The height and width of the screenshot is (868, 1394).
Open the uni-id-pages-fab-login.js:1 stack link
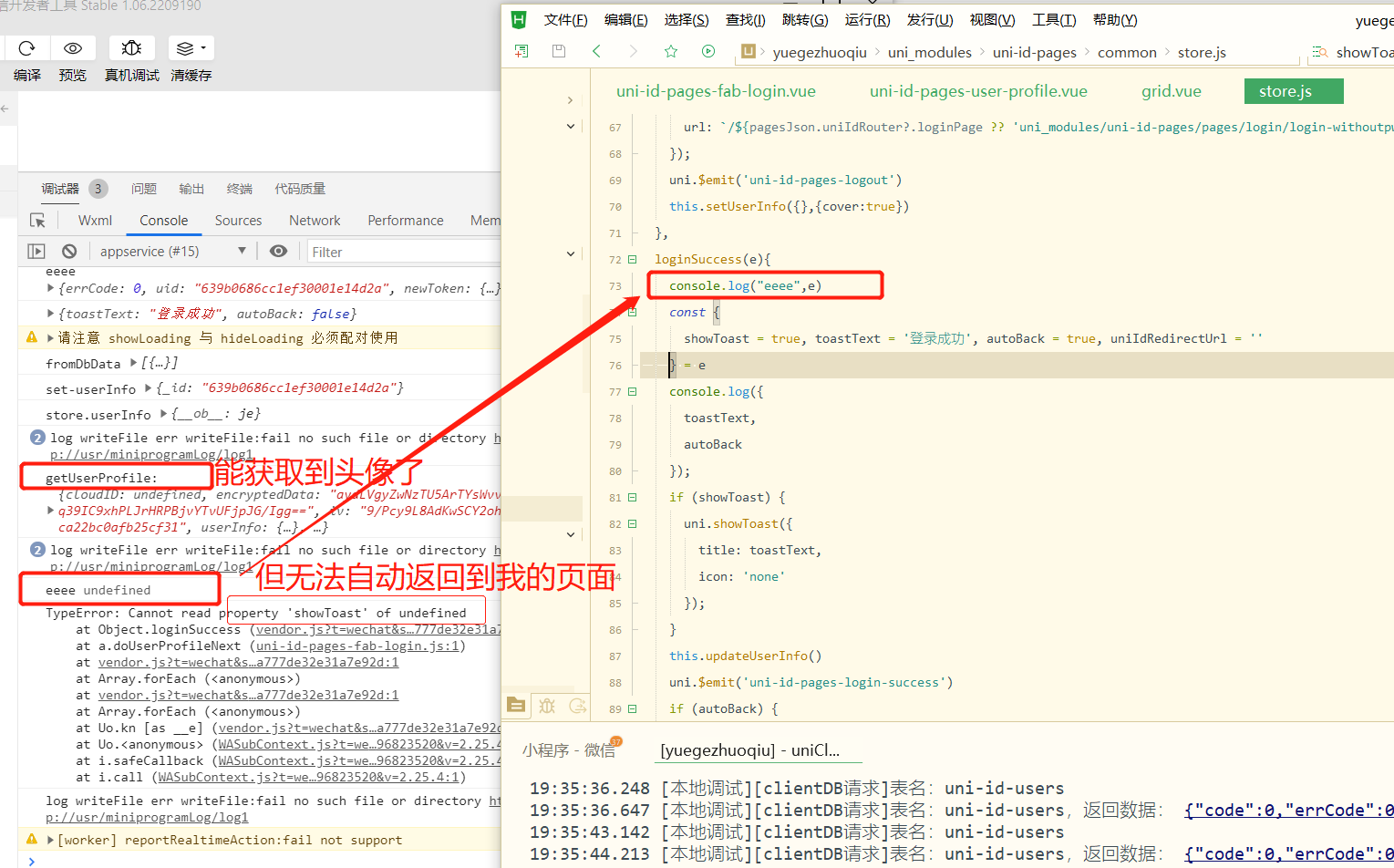(x=358, y=646)
